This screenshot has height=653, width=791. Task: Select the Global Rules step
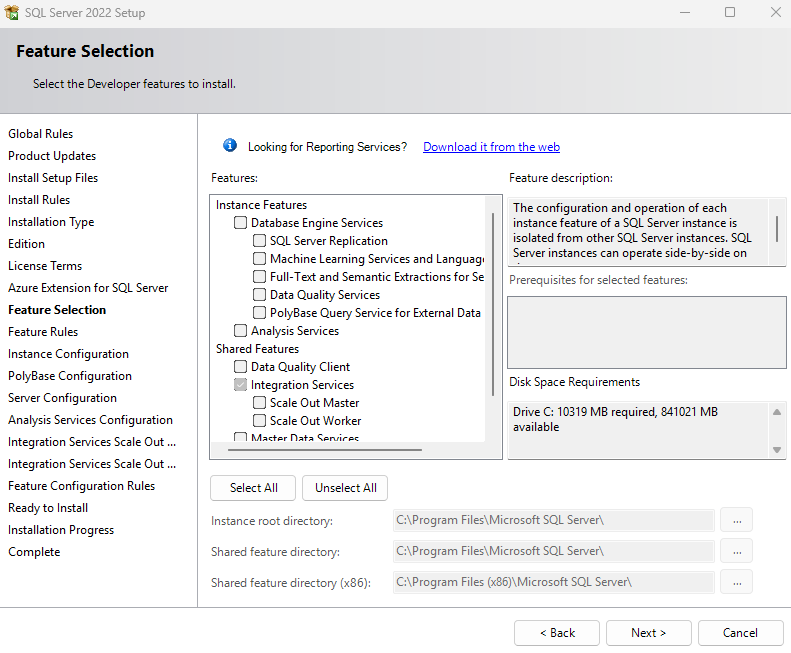click(x=40, y=134)
